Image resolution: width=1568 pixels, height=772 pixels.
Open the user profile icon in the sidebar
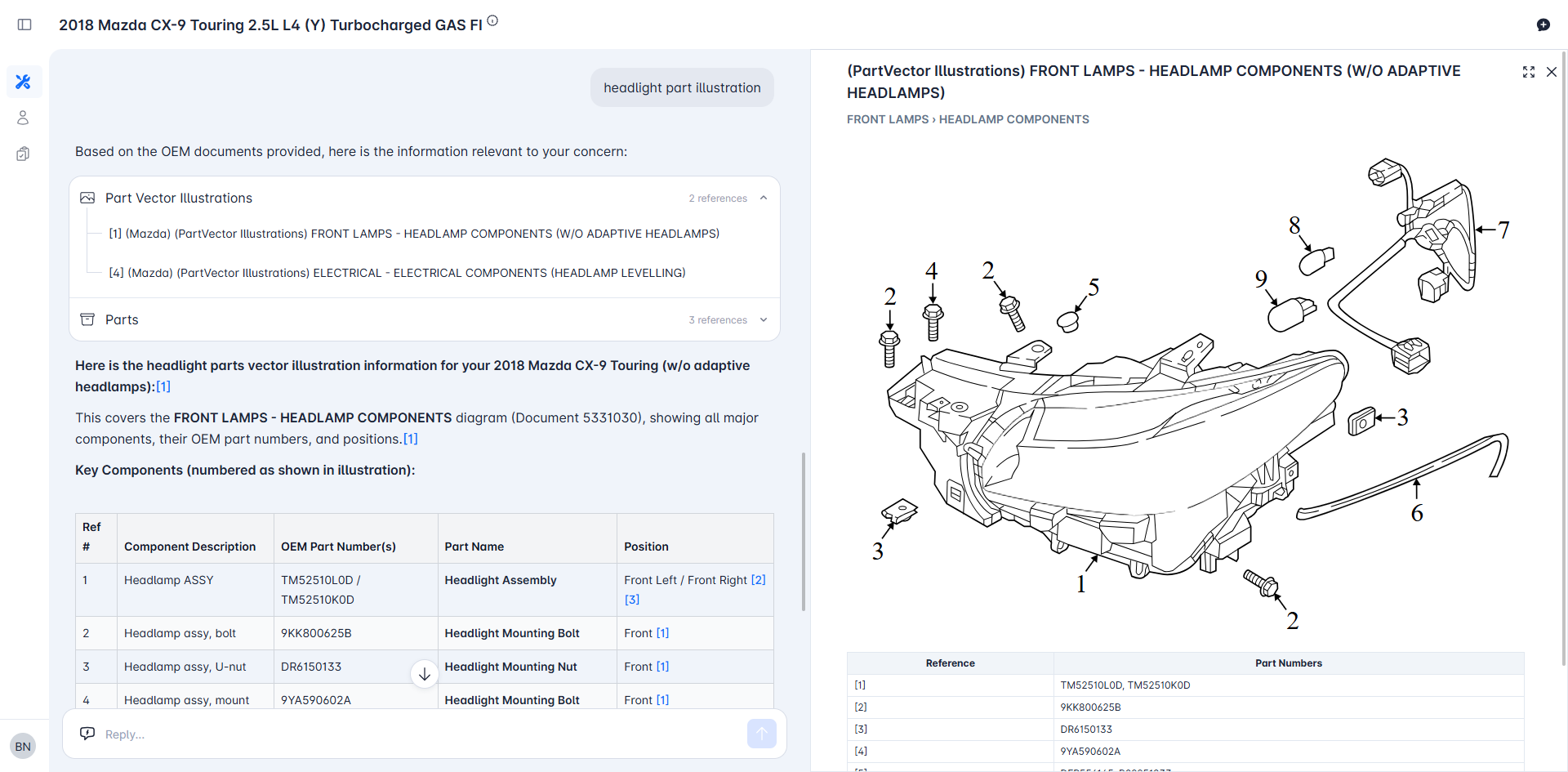click(24, 118)
